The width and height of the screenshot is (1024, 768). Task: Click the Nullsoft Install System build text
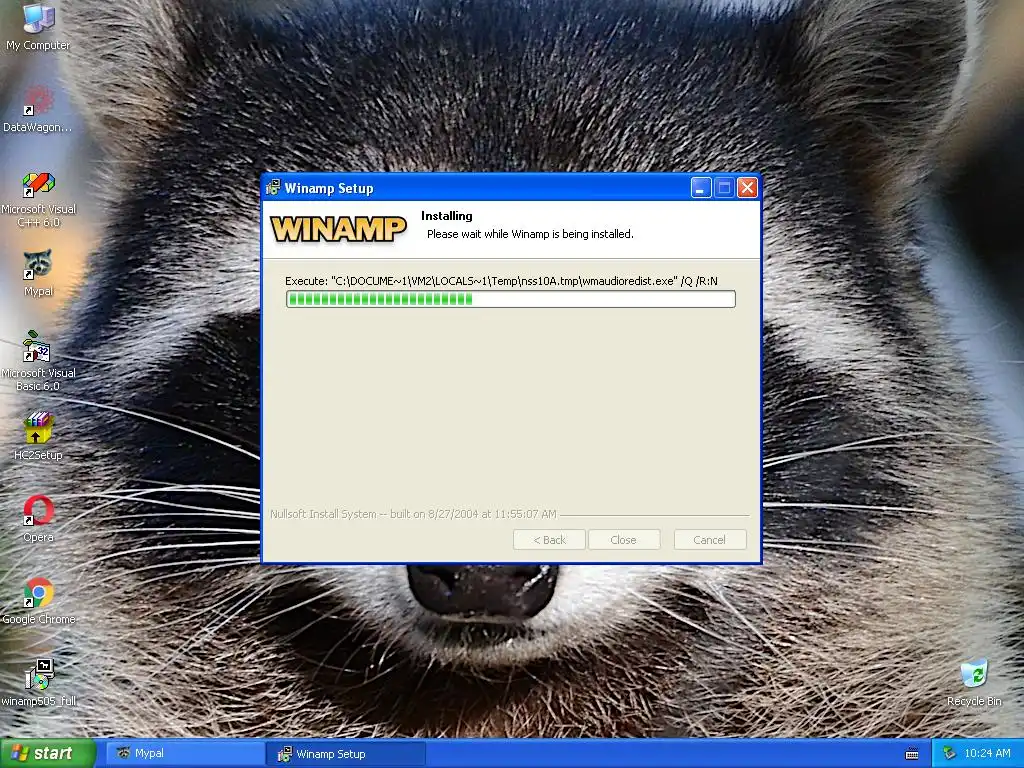413,514
